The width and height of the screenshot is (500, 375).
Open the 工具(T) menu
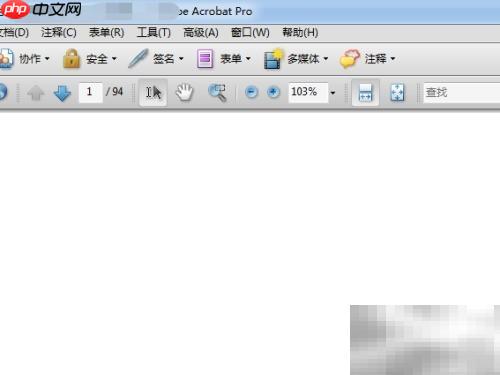(x=154, y=33)
